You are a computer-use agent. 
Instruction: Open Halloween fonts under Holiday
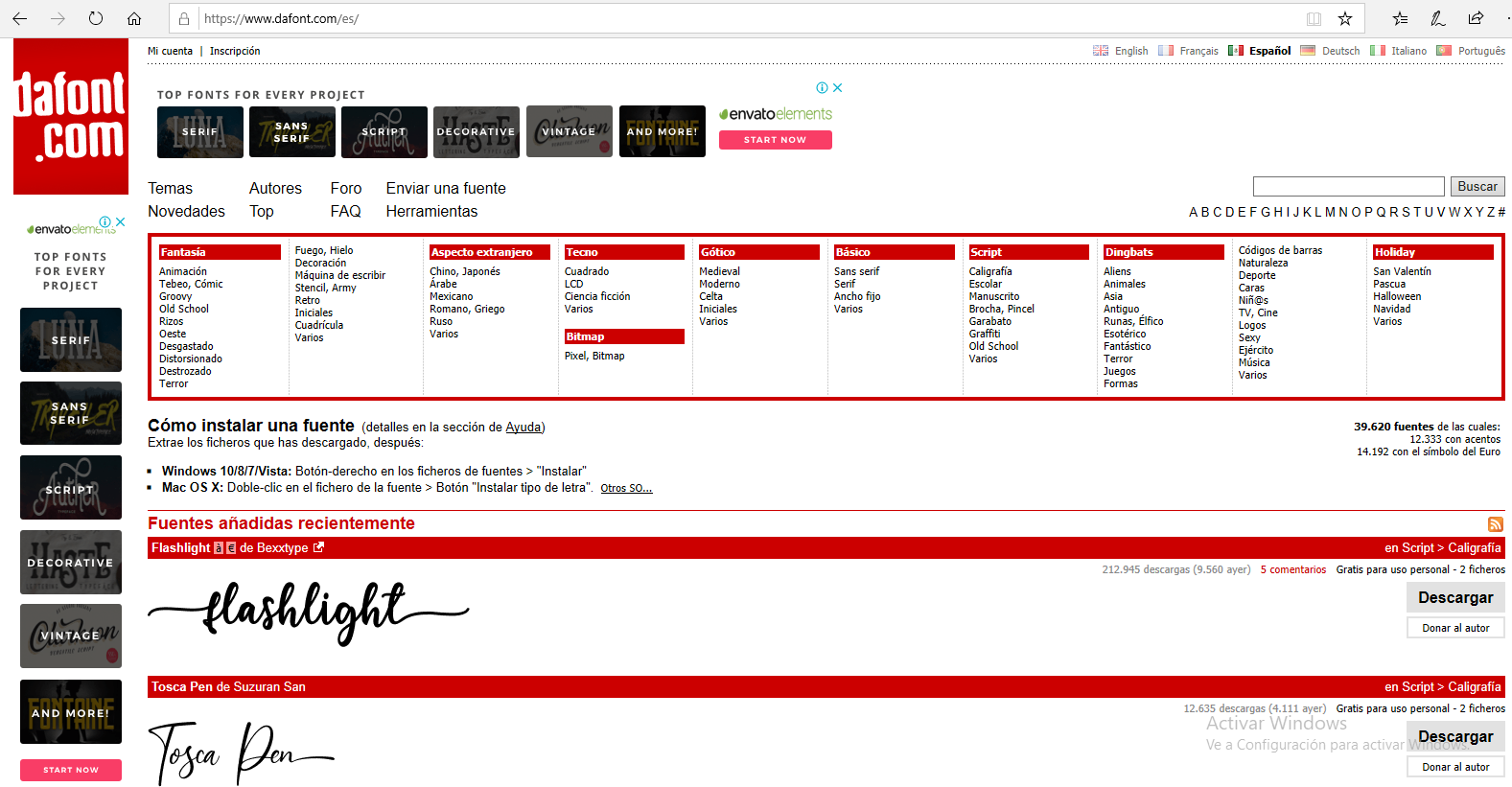tap(1396, 296)
